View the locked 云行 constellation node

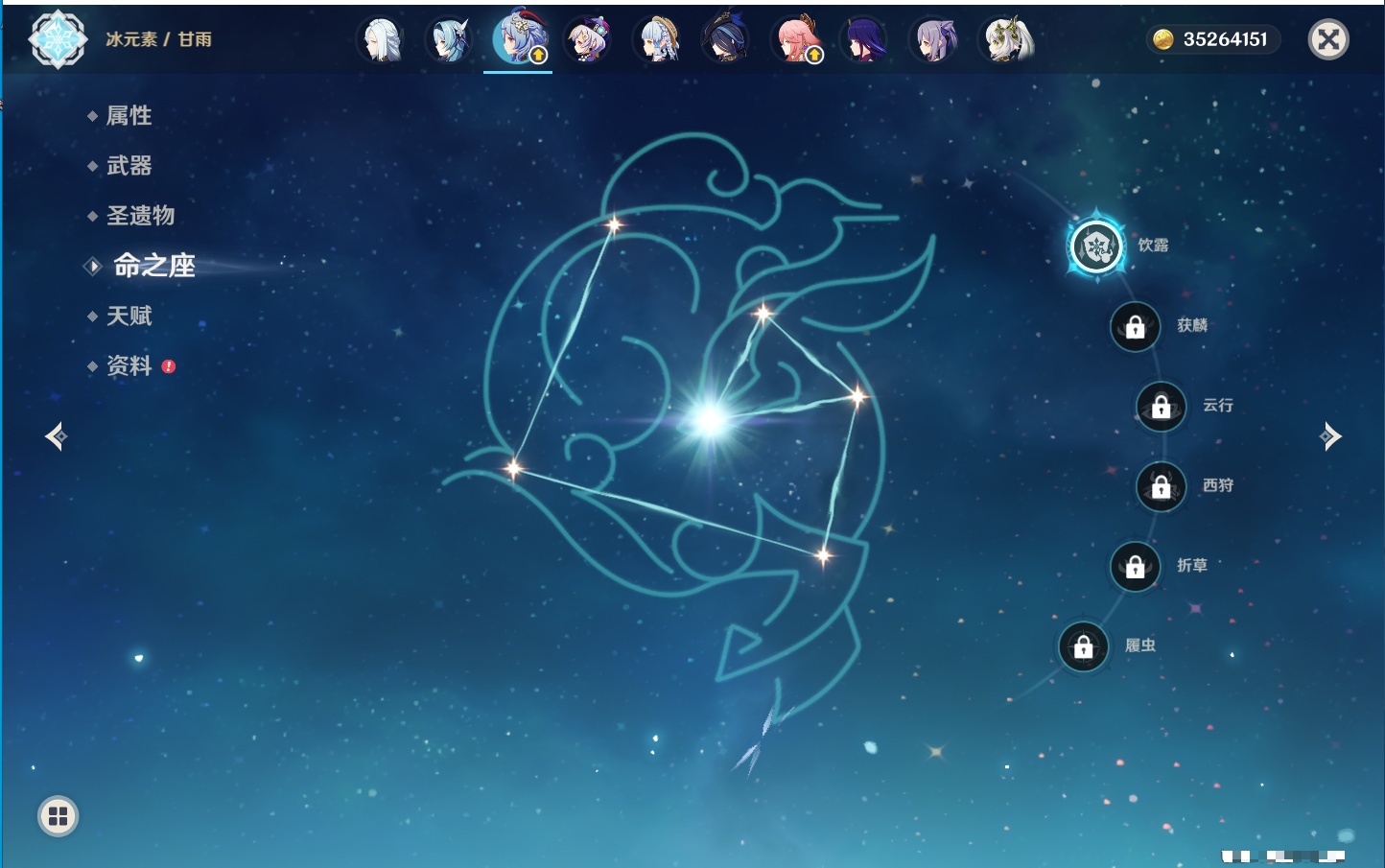(1162, 407)
